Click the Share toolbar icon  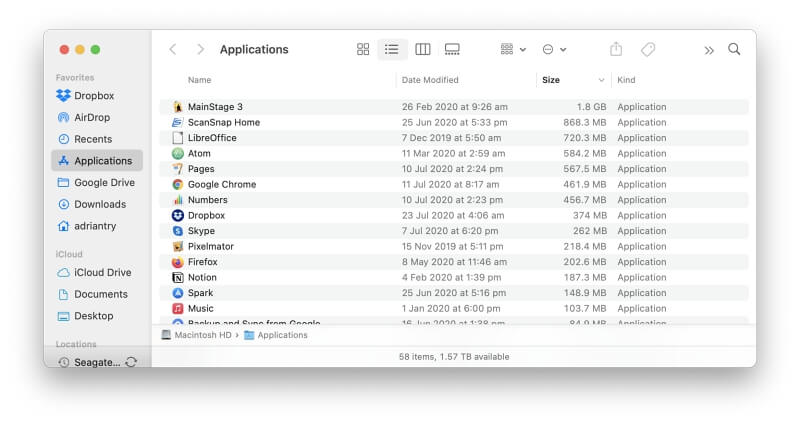(x=616, y=49)
